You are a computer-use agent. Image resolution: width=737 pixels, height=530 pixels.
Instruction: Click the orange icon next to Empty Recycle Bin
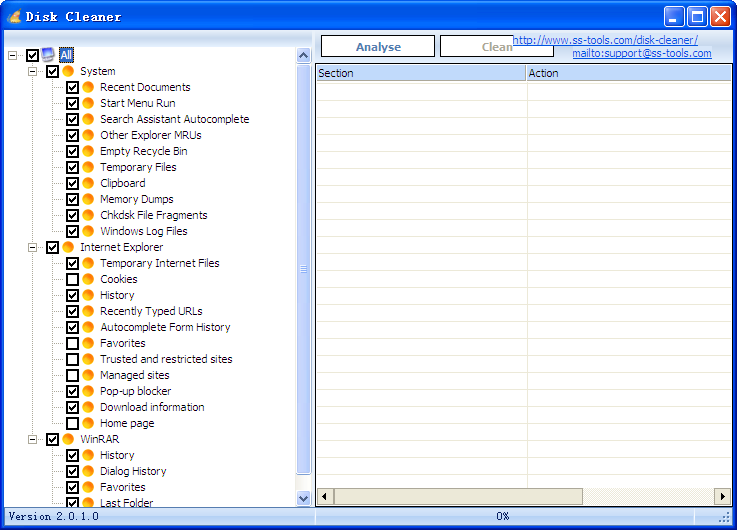[x=88, y=151]
